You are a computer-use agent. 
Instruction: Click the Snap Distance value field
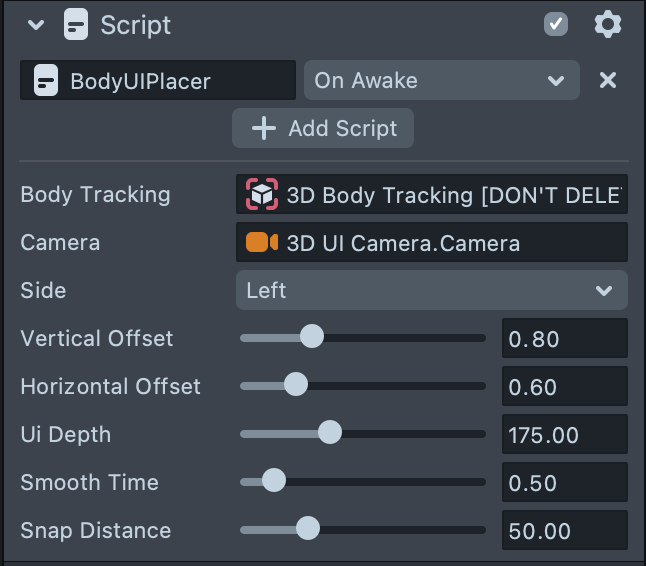tap(564, 531)
